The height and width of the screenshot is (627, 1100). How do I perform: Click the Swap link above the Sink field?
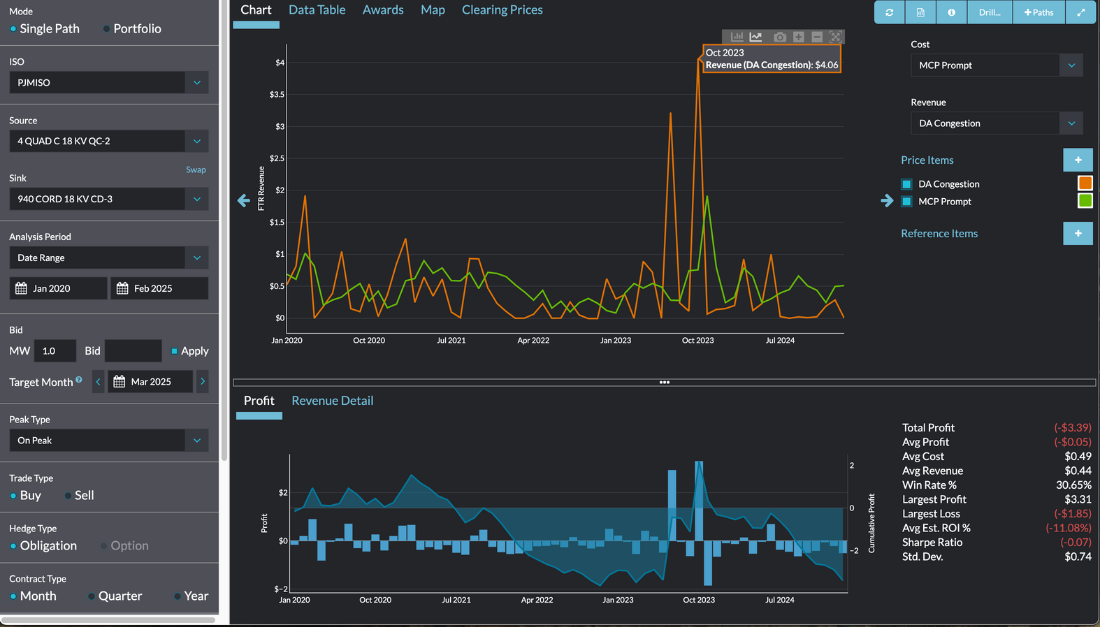click(x=196, y=170)
